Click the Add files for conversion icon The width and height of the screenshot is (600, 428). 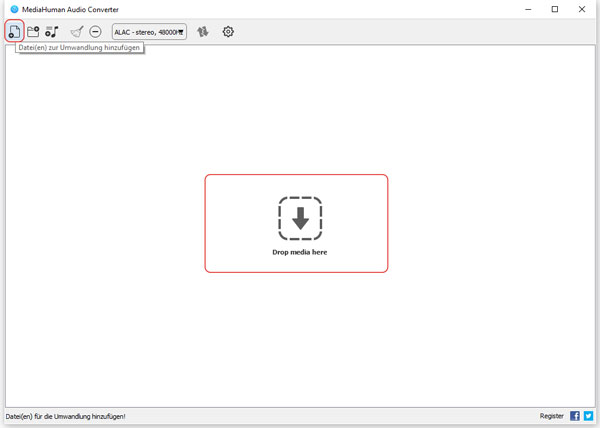(15, 31)
